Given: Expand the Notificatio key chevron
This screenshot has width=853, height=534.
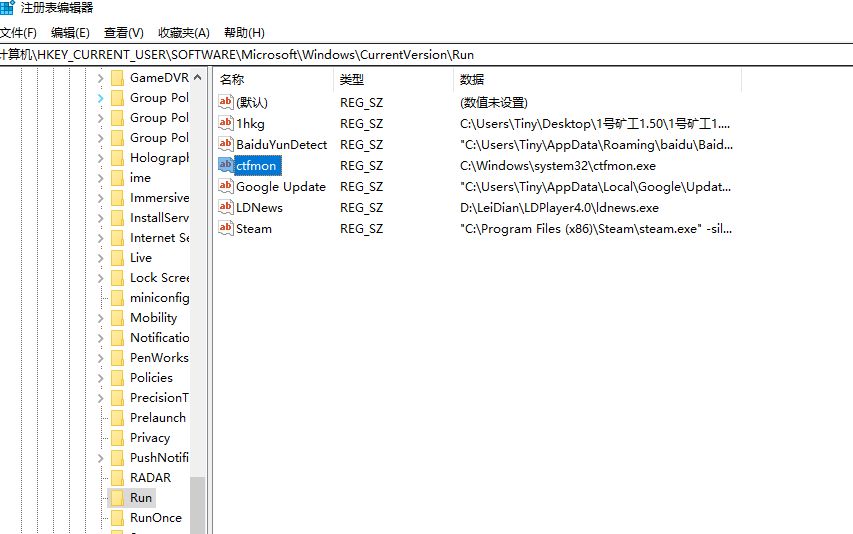Looking at the screenshot, I should (101, 338).
